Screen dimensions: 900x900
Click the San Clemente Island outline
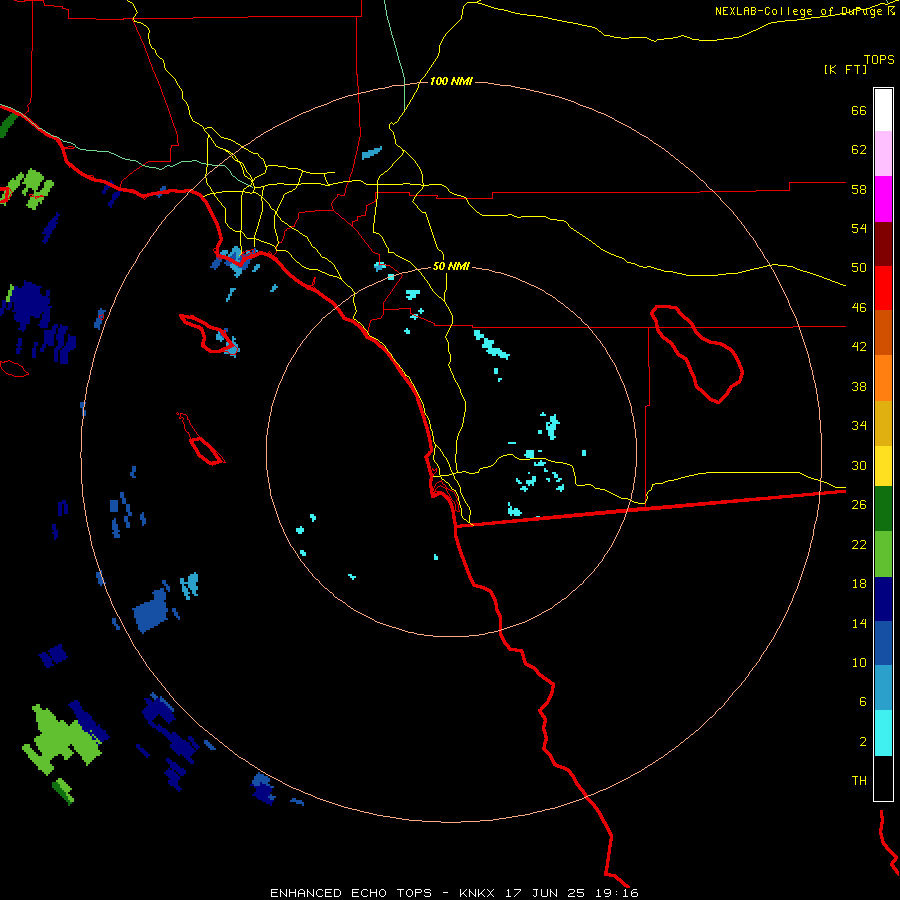(x=201, y=439)
